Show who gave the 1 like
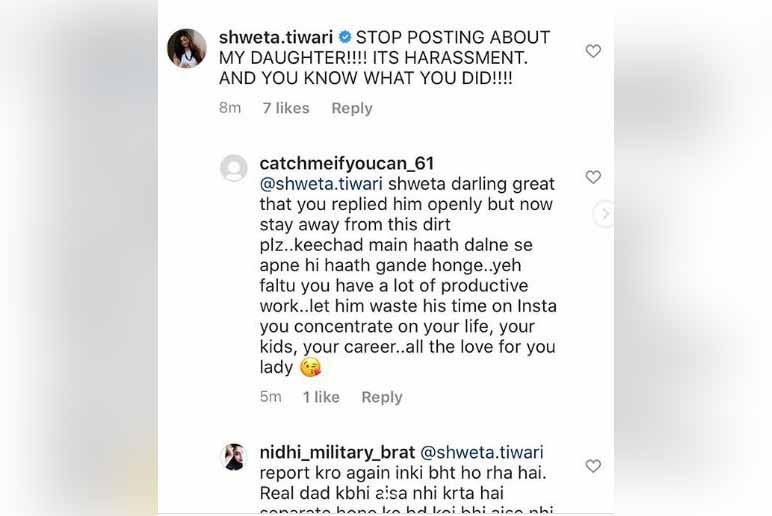 [x=321, y=397]
